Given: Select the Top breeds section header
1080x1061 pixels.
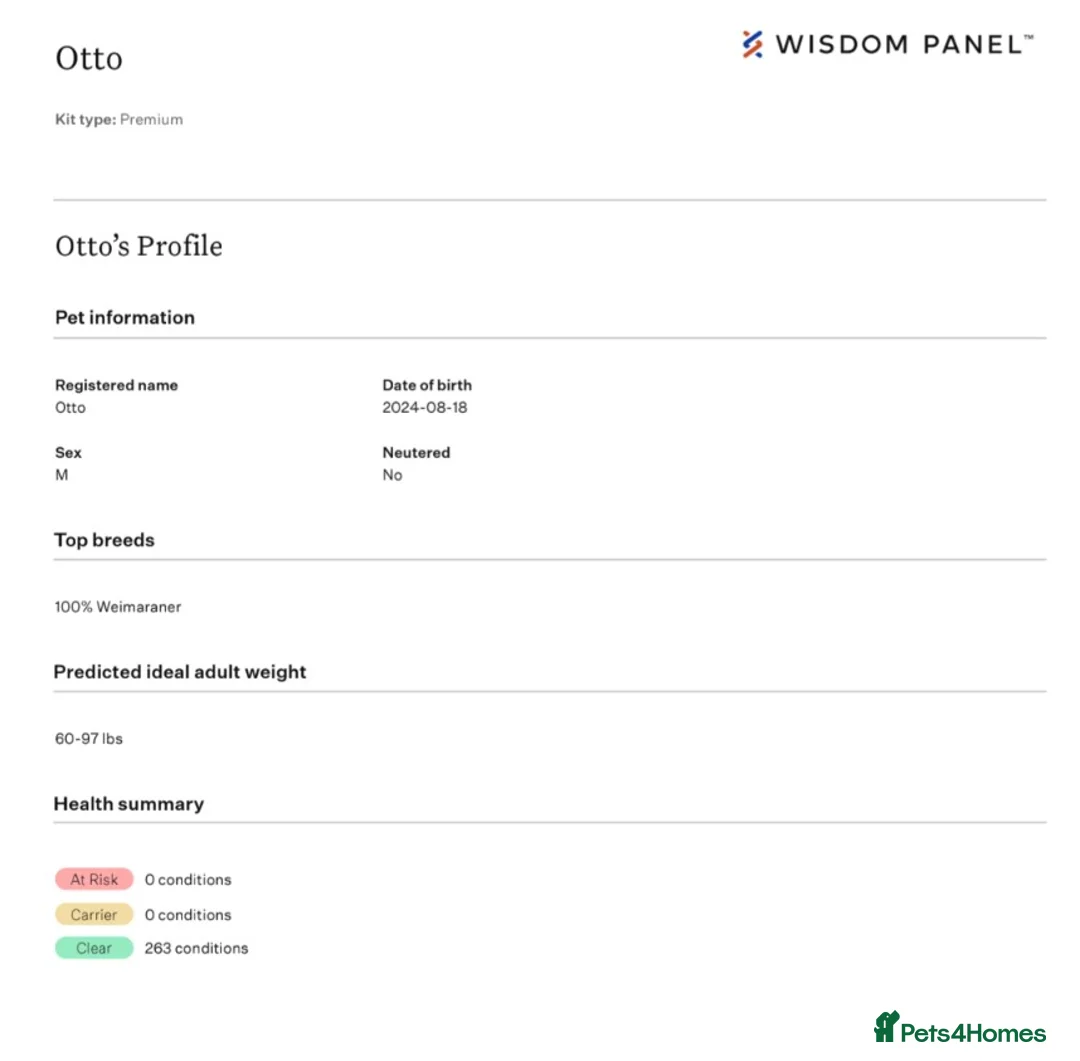Looking at the screenshot, I should (105, 540).
